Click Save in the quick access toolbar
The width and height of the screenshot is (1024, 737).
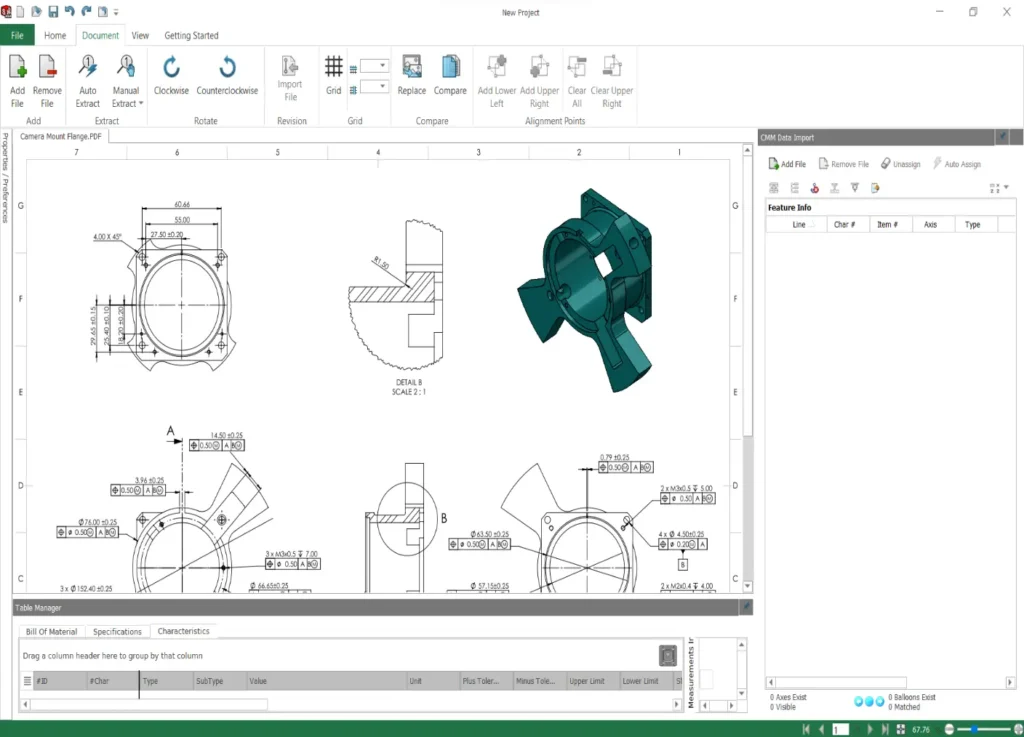pyautogui.click(x=53, y=11)
